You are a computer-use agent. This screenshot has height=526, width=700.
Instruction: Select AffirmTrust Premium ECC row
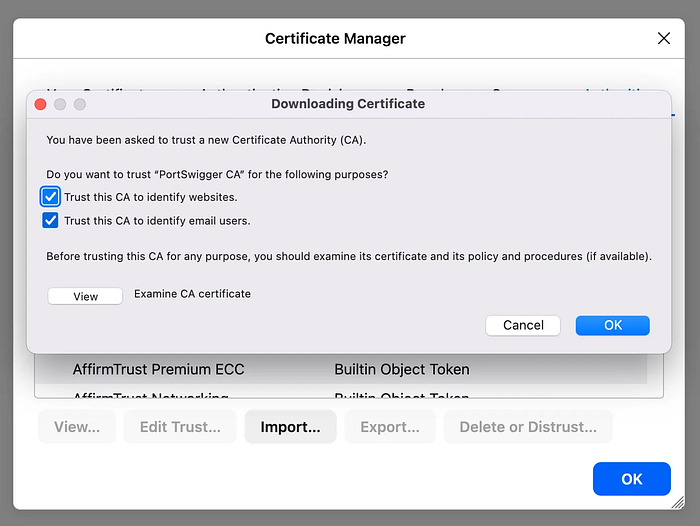tap(341, 369)
